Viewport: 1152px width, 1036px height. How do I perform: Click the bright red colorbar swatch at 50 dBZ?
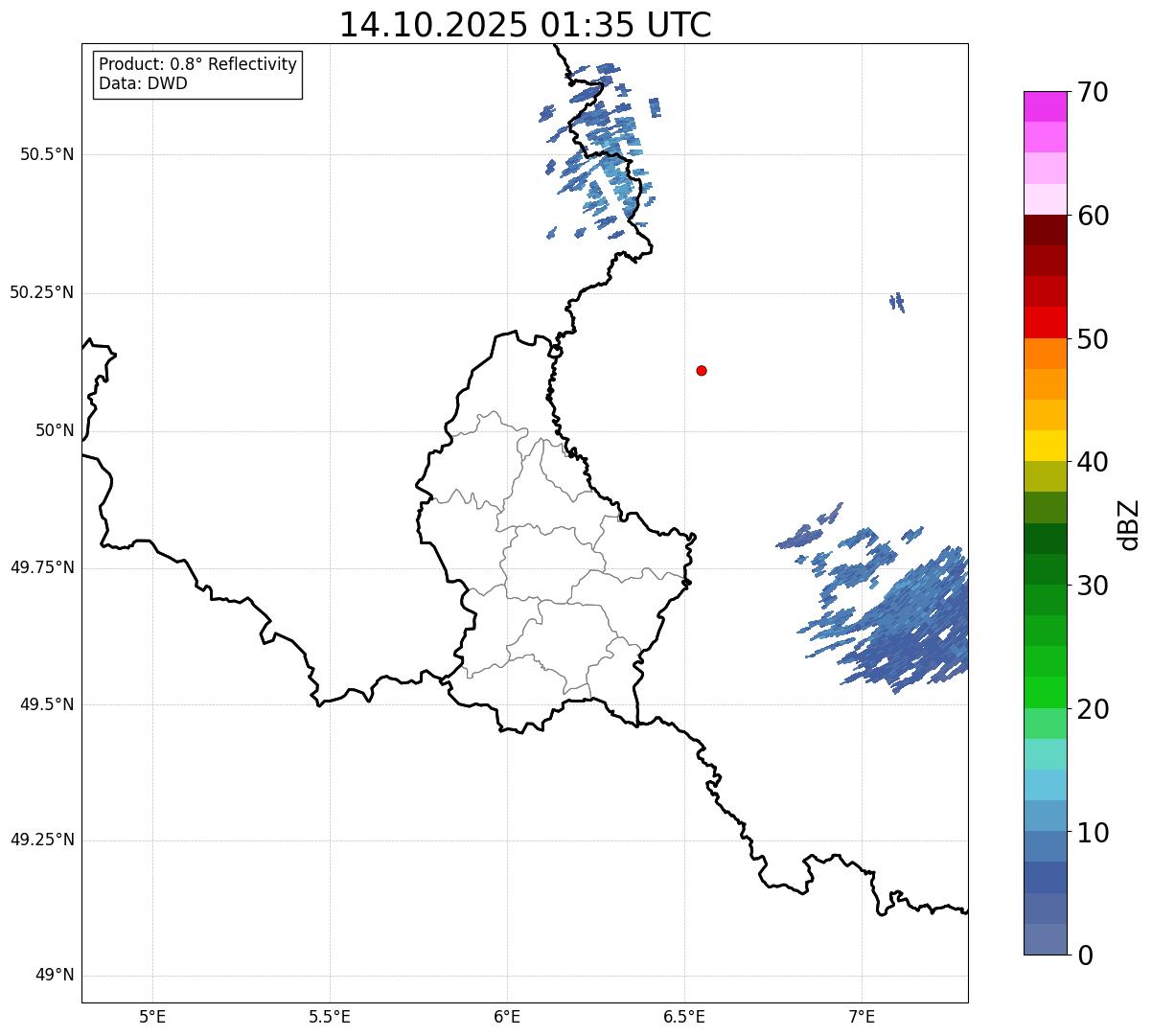[x=1046, y=323]
